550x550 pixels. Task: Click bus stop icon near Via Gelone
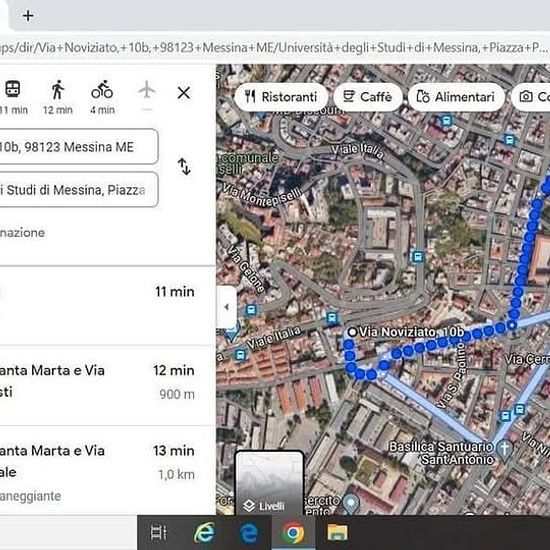point(251,310)
